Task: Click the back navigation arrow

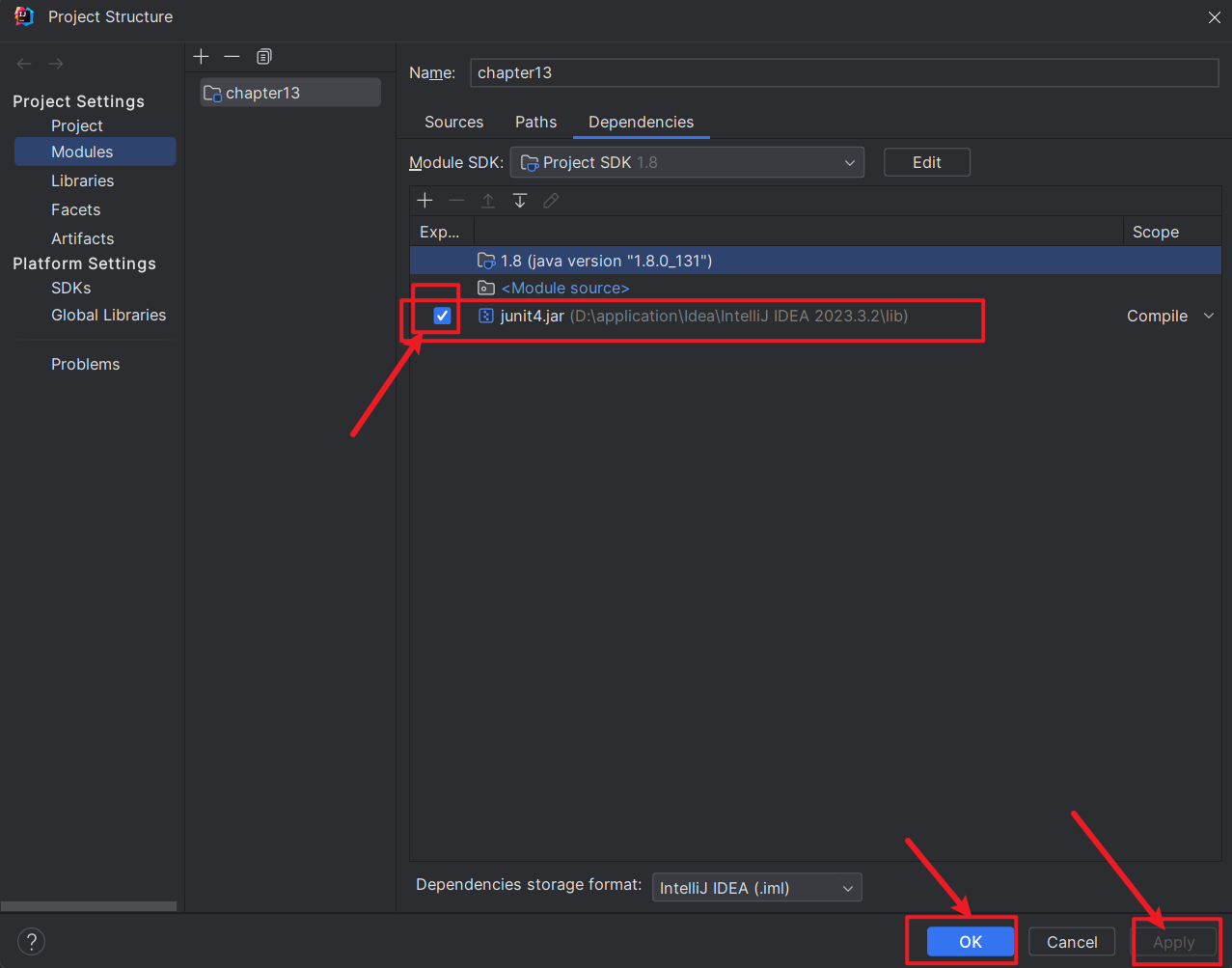Action: tap(23, 63)
